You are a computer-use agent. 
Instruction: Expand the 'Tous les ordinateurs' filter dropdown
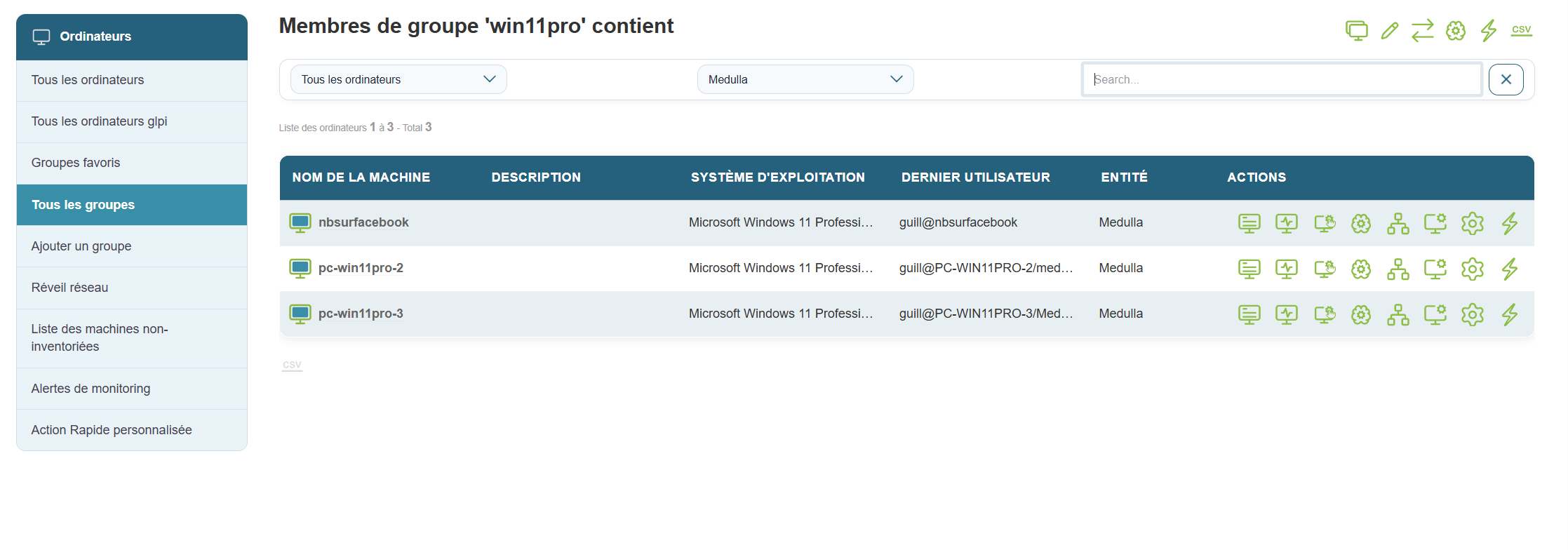(x=398, y=79)
